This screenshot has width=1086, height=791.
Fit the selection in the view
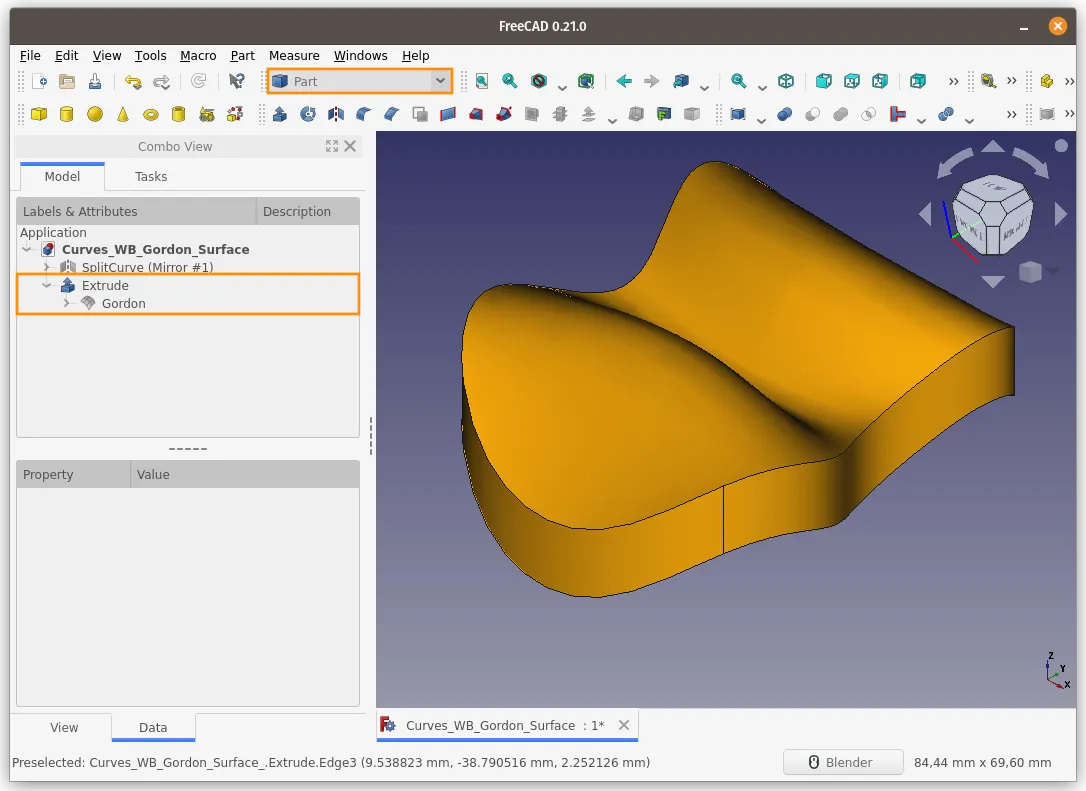coord(510,81)
